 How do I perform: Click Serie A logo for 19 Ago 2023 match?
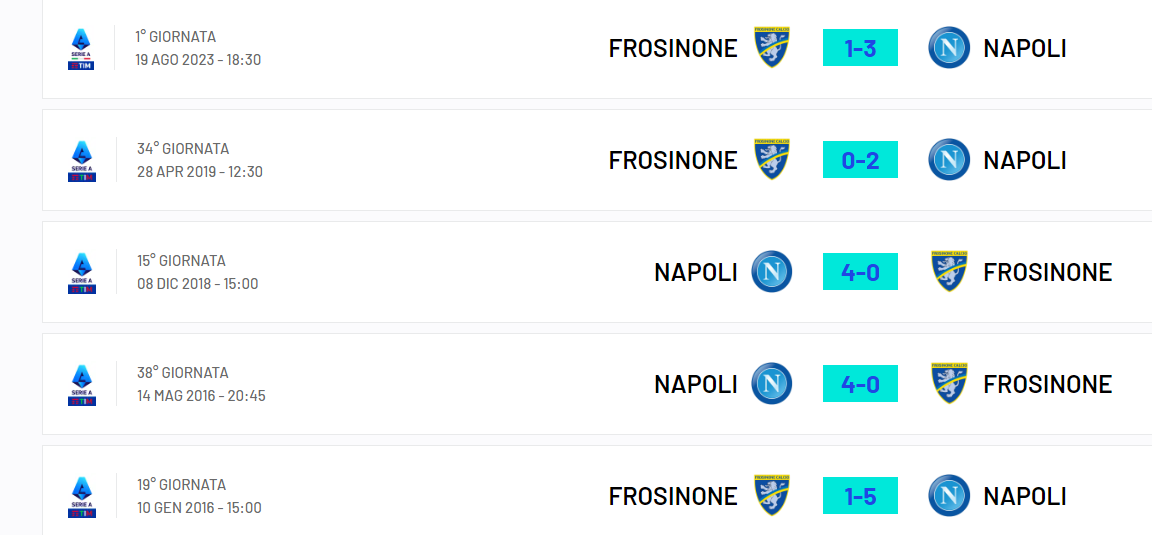click(82, 48)
